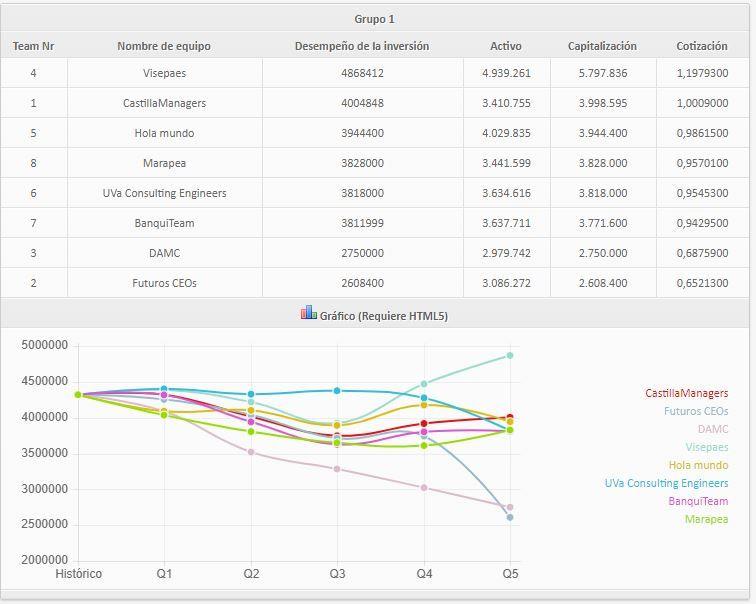Toggle Visepaes series in chart legend

pos(700,447)
